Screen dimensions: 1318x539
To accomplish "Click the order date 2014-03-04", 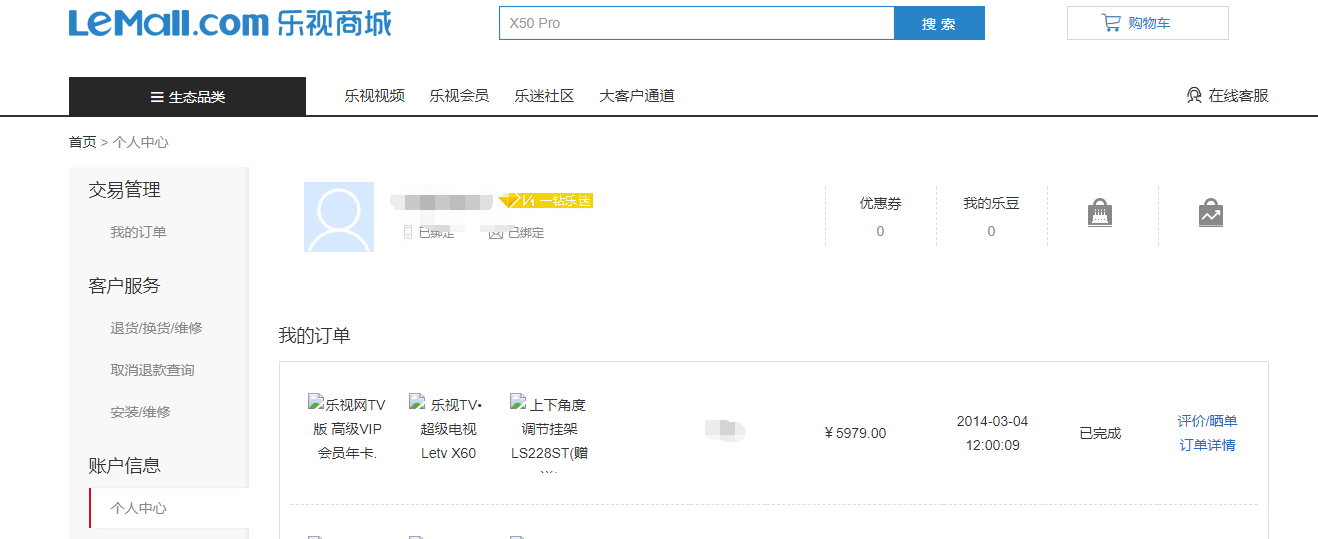I will (x=992, y=421).
